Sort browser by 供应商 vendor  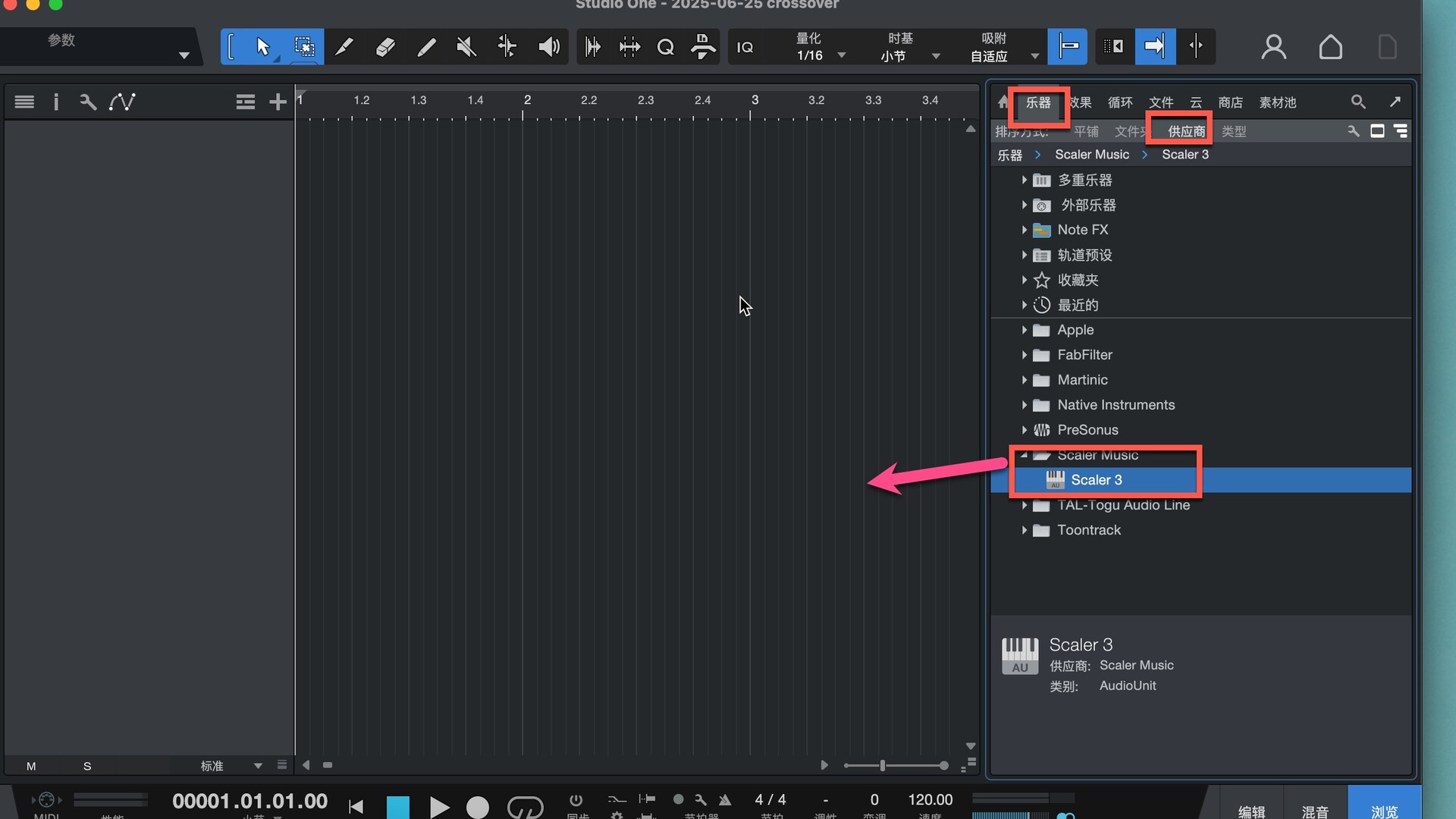1187,132
